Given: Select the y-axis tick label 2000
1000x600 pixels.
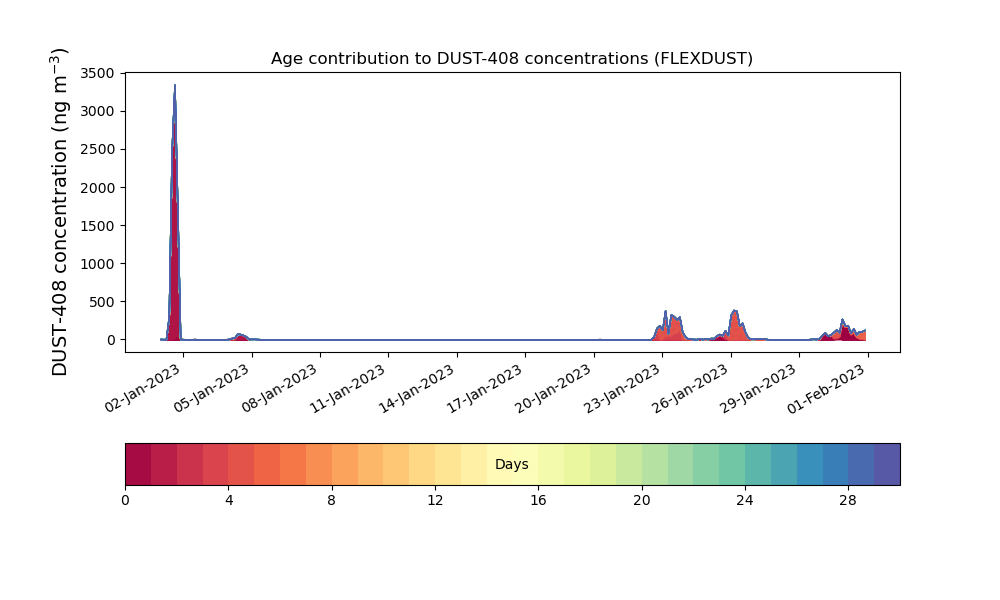Looking at the screenshot, I should click(x=98, y=187).
